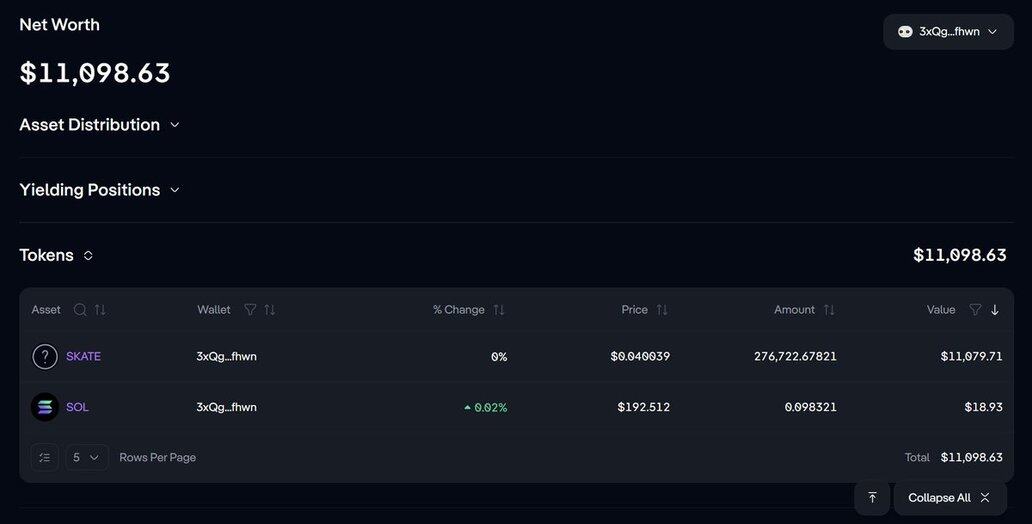
Task: Open the Wallet column filter
Action: [250, 310]
